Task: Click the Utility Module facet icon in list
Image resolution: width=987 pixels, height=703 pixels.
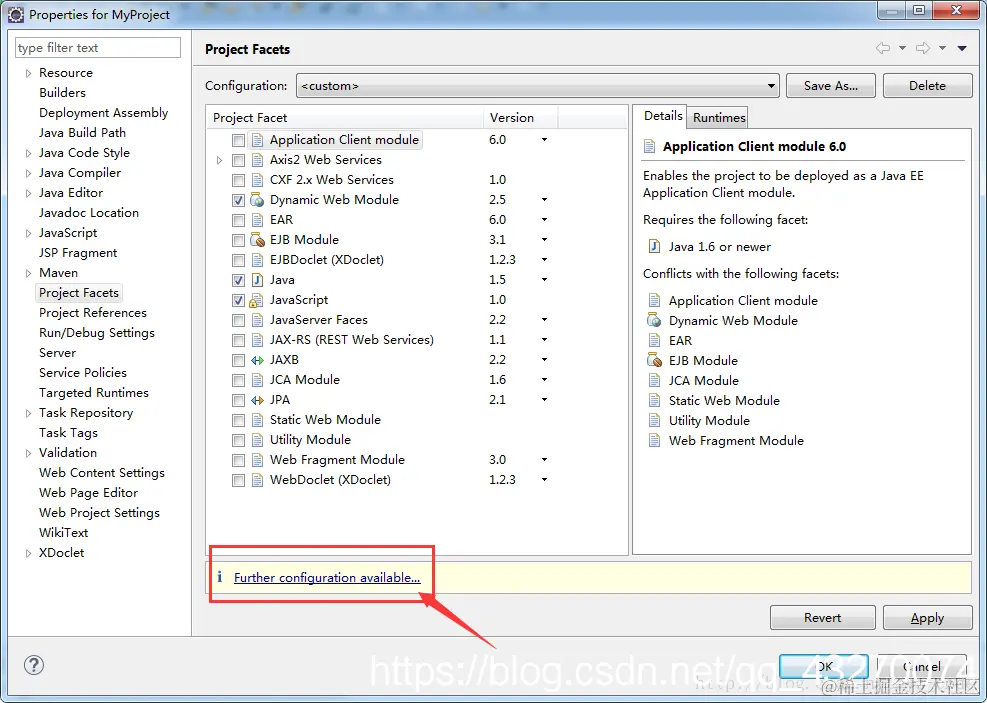Action: coord(257,440)
